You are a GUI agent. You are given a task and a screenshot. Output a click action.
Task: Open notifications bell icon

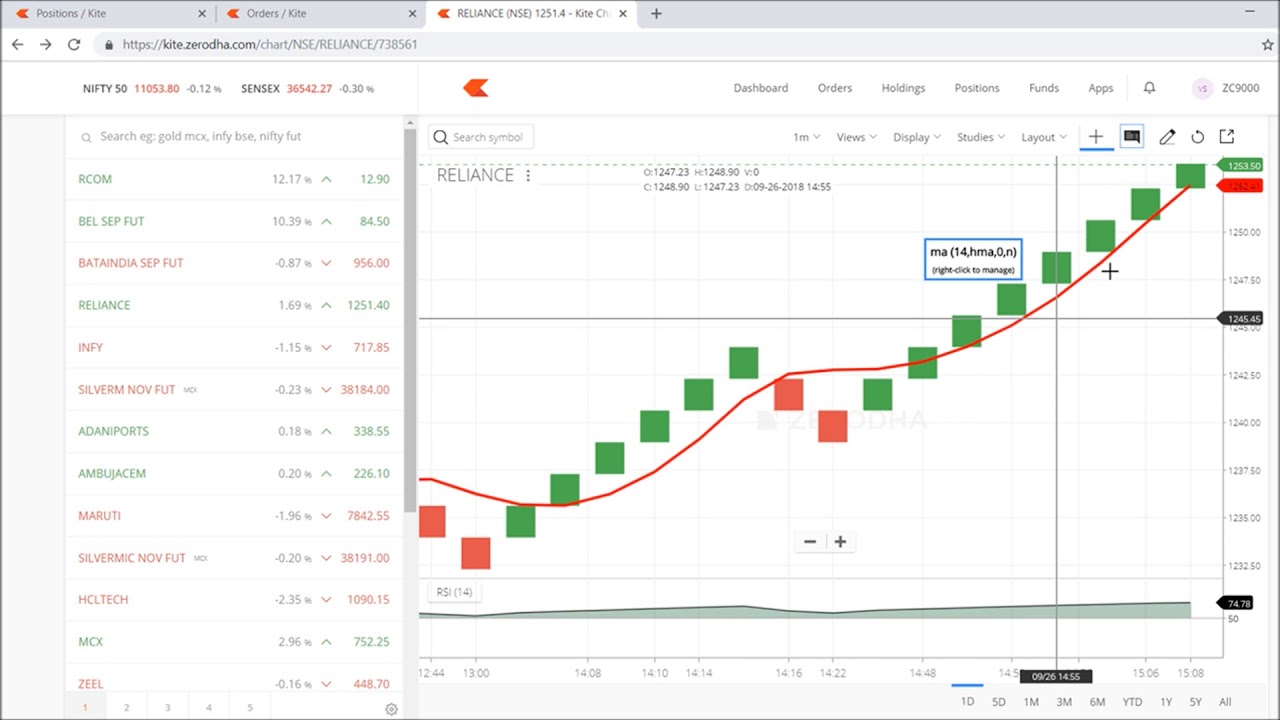(x=1149, y=88)
